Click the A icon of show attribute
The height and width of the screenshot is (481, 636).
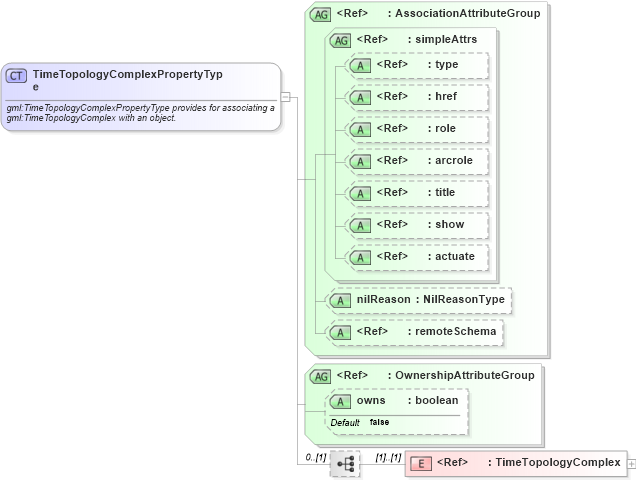(360, 226)
